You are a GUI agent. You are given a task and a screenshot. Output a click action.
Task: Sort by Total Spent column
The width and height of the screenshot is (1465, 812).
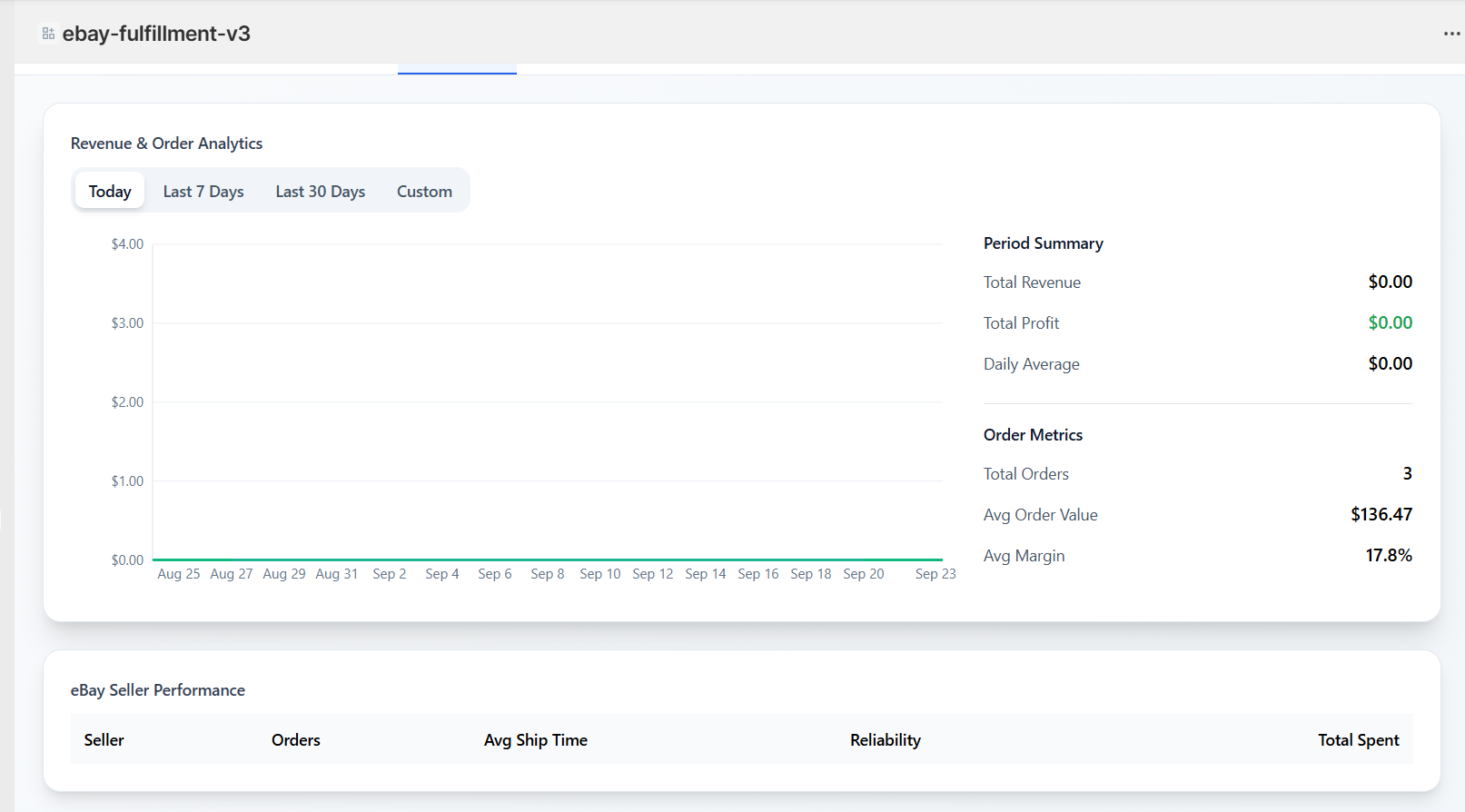1358,740
